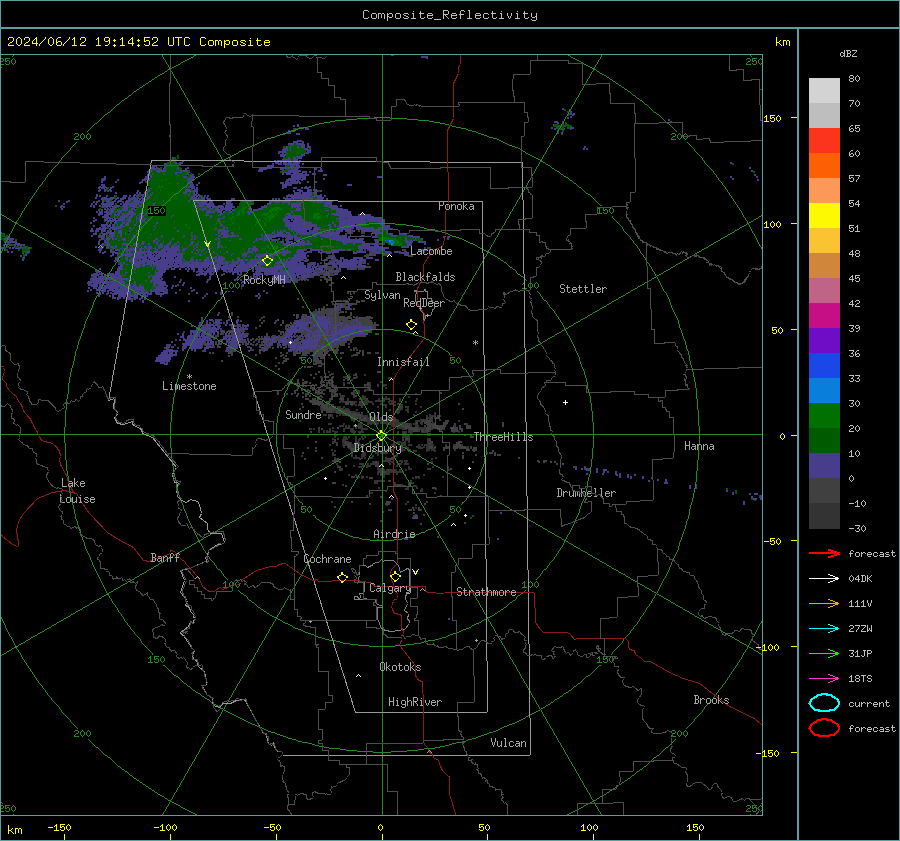The image size is (900, 841).
Task: Click the white 04DK arrow icon
Action: (x=824, y=578)
